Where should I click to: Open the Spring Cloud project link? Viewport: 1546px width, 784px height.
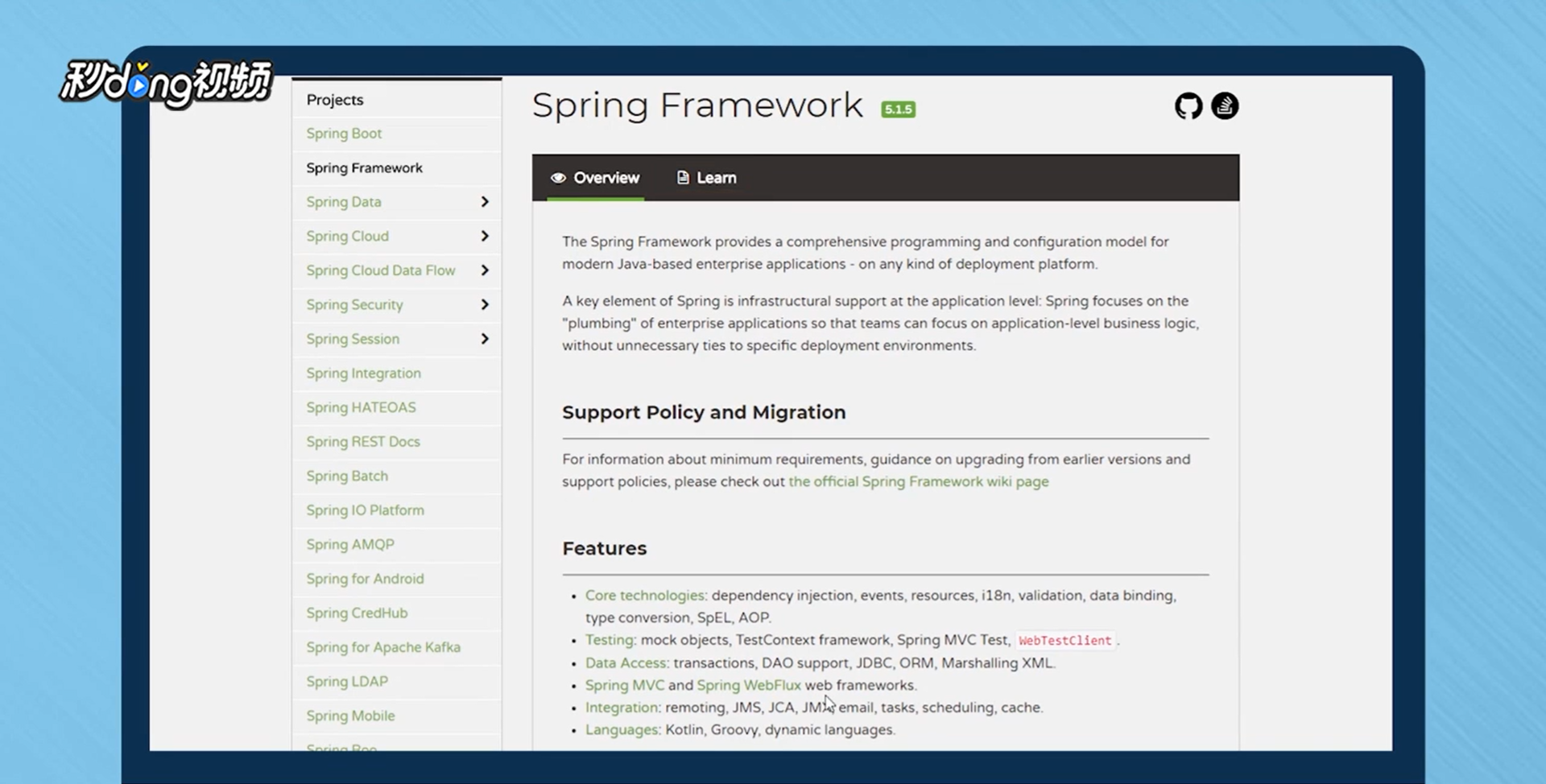347,236
